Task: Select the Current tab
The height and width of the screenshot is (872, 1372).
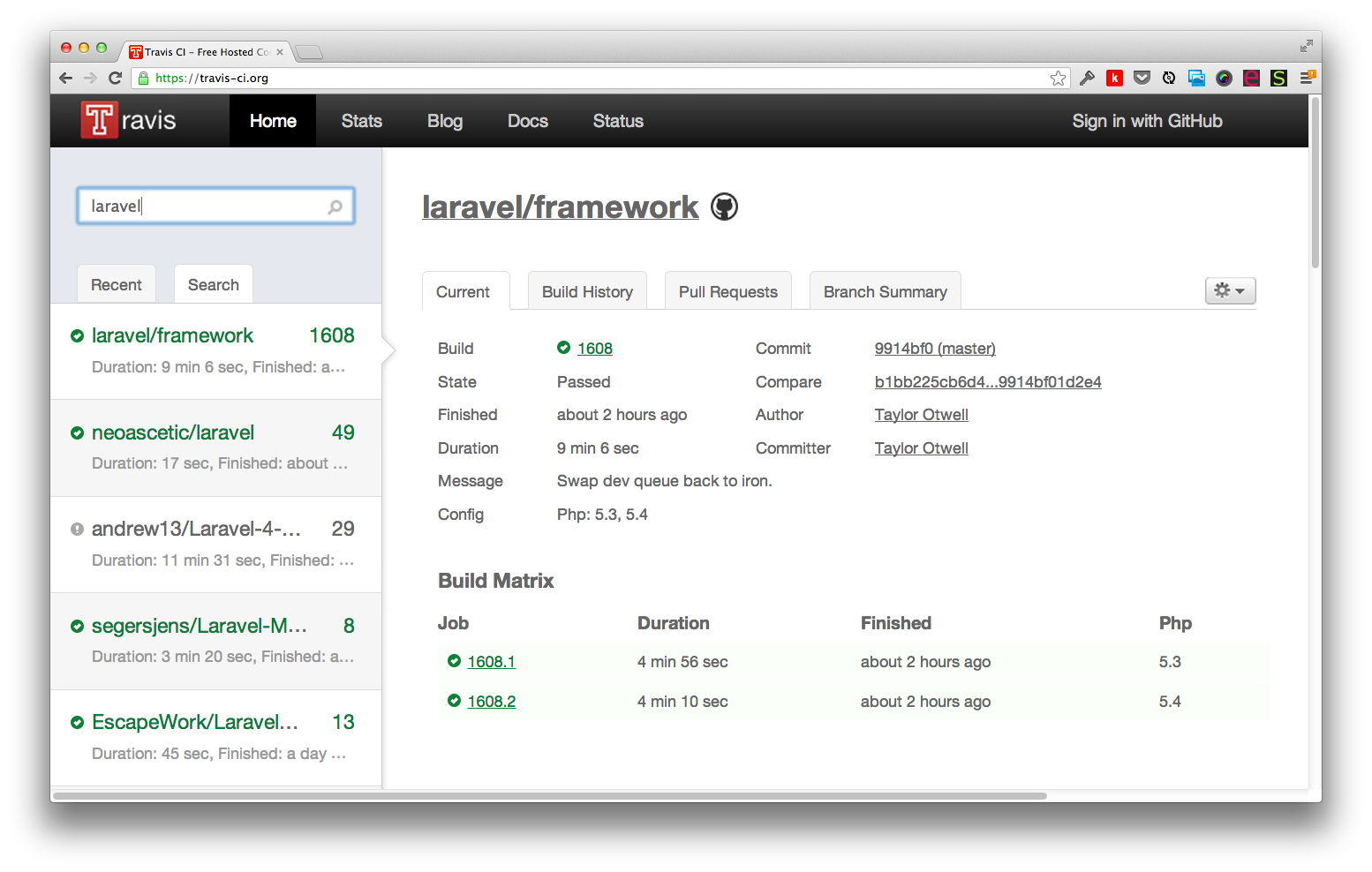Action: (465, 291)
